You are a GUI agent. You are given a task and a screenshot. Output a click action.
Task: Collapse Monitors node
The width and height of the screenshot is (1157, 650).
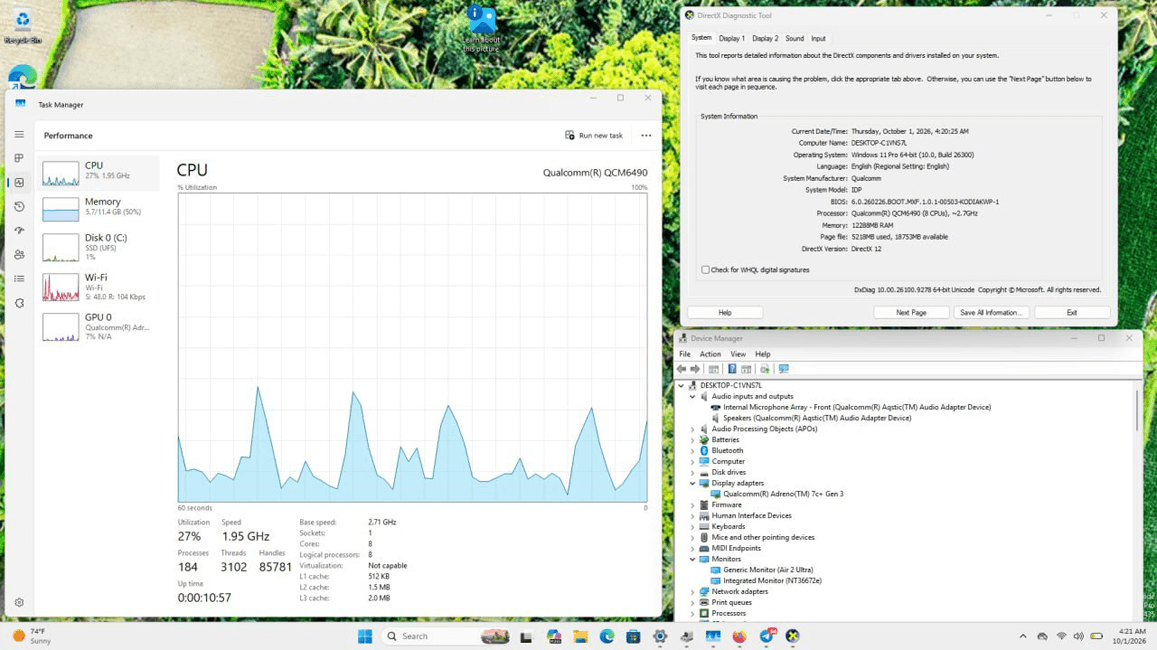coord(693,559)
